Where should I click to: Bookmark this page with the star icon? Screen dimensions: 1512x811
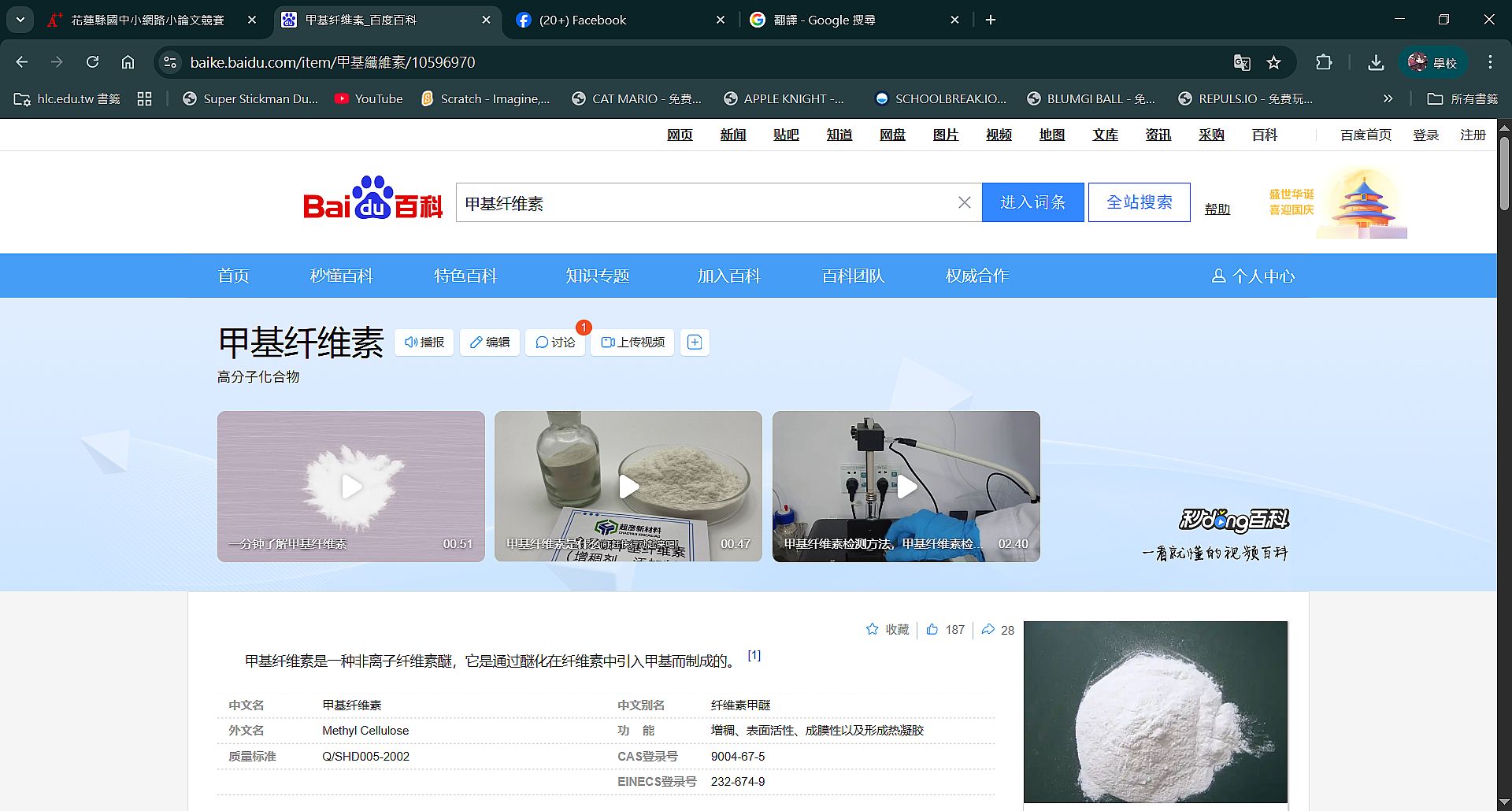click(1273, 62)
